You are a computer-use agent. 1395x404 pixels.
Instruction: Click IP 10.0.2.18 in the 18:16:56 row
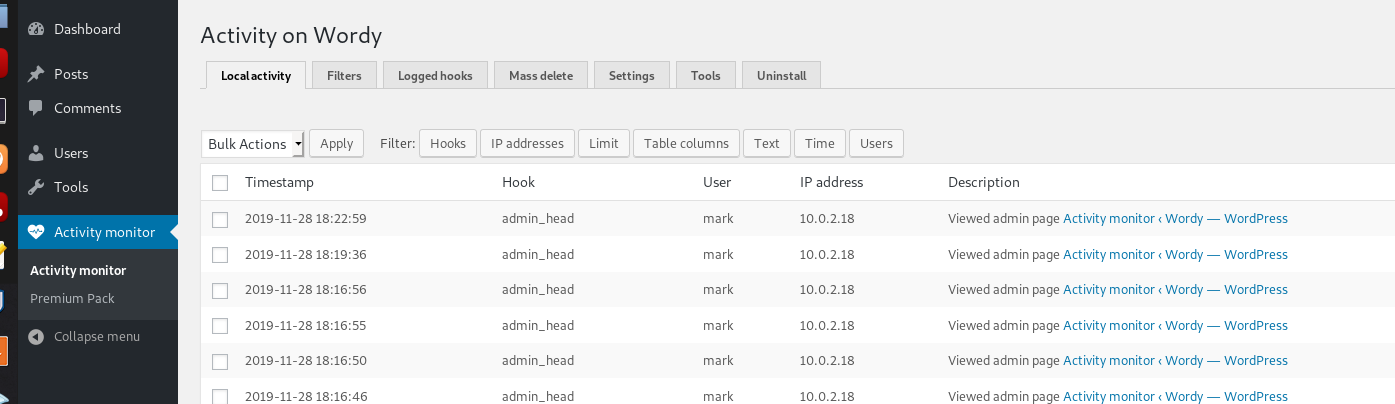(827, 289)
